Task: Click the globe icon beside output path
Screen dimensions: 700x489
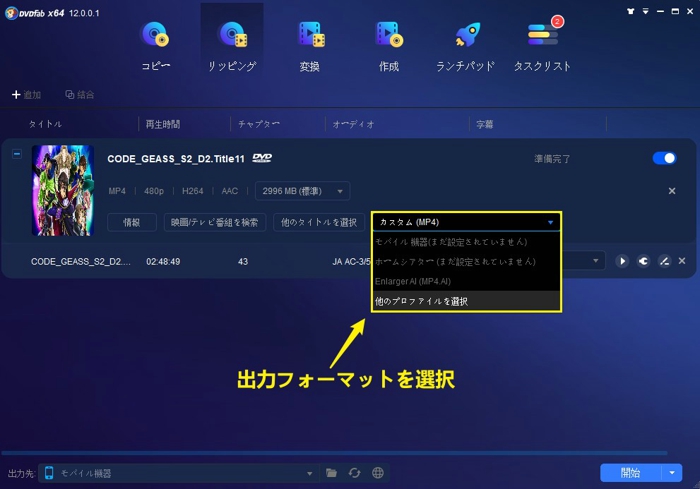Action: (377, 473)
